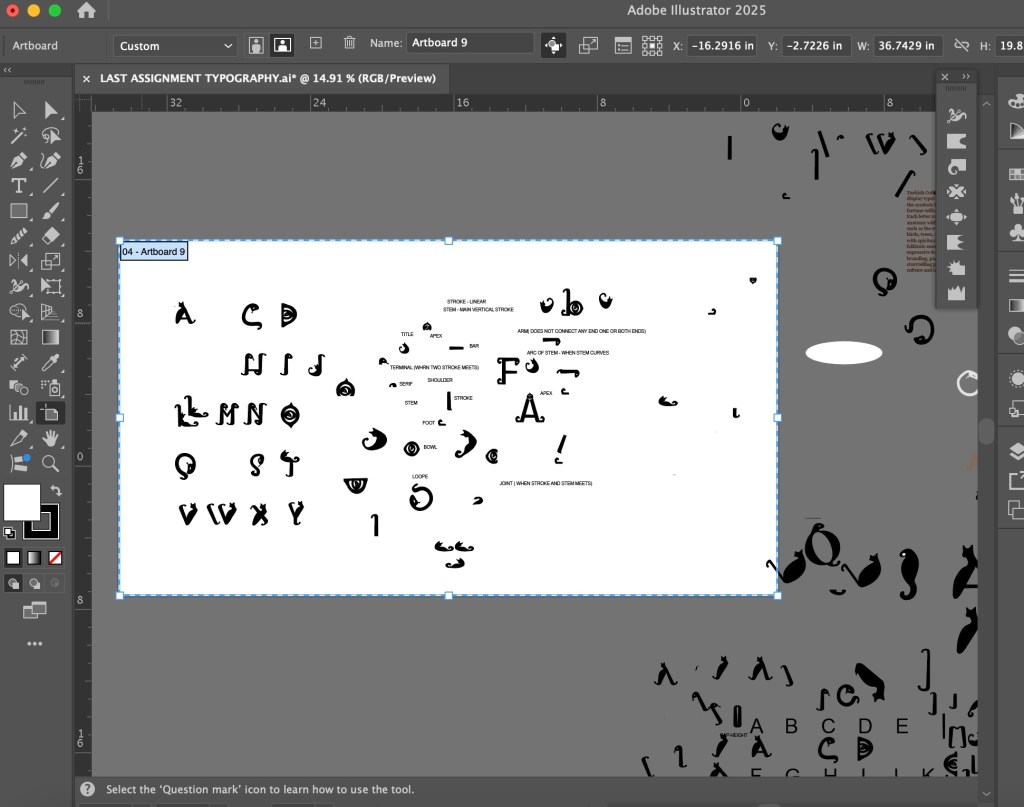Click the Delete Artboard trash icon
1024x807 pixels.
349,44
